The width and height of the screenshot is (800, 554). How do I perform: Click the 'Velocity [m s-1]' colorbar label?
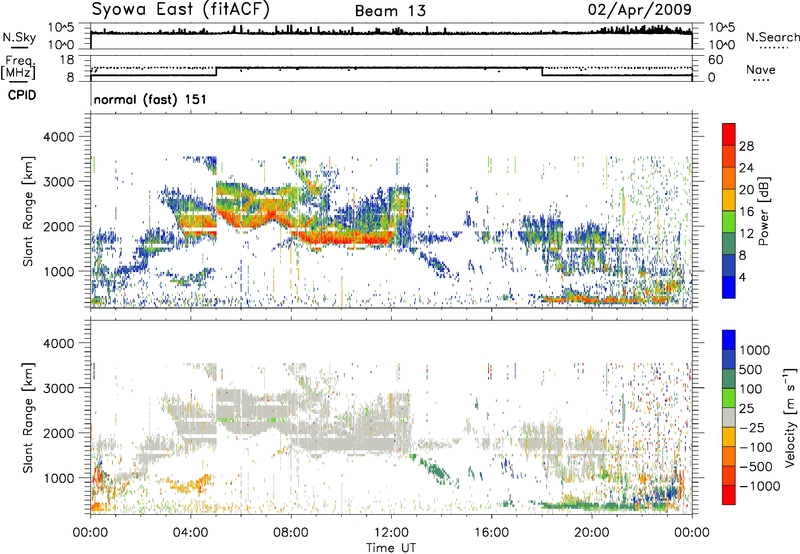coord(790,417)
